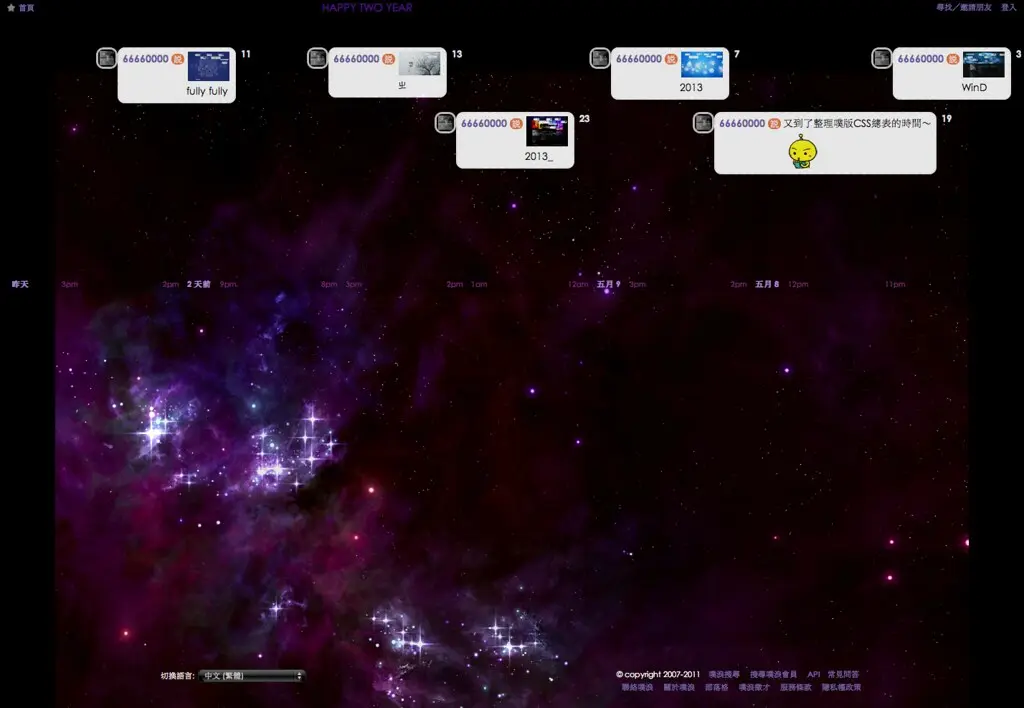Click the avatar beside the 'WinD' plurk
This screenshot has width=1024, height=708.
click(882, 58)
